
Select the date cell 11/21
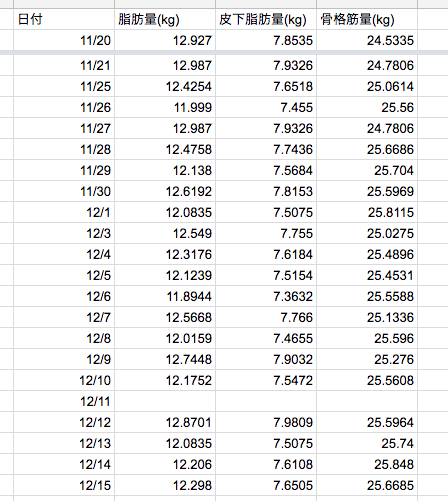(64, 65)
